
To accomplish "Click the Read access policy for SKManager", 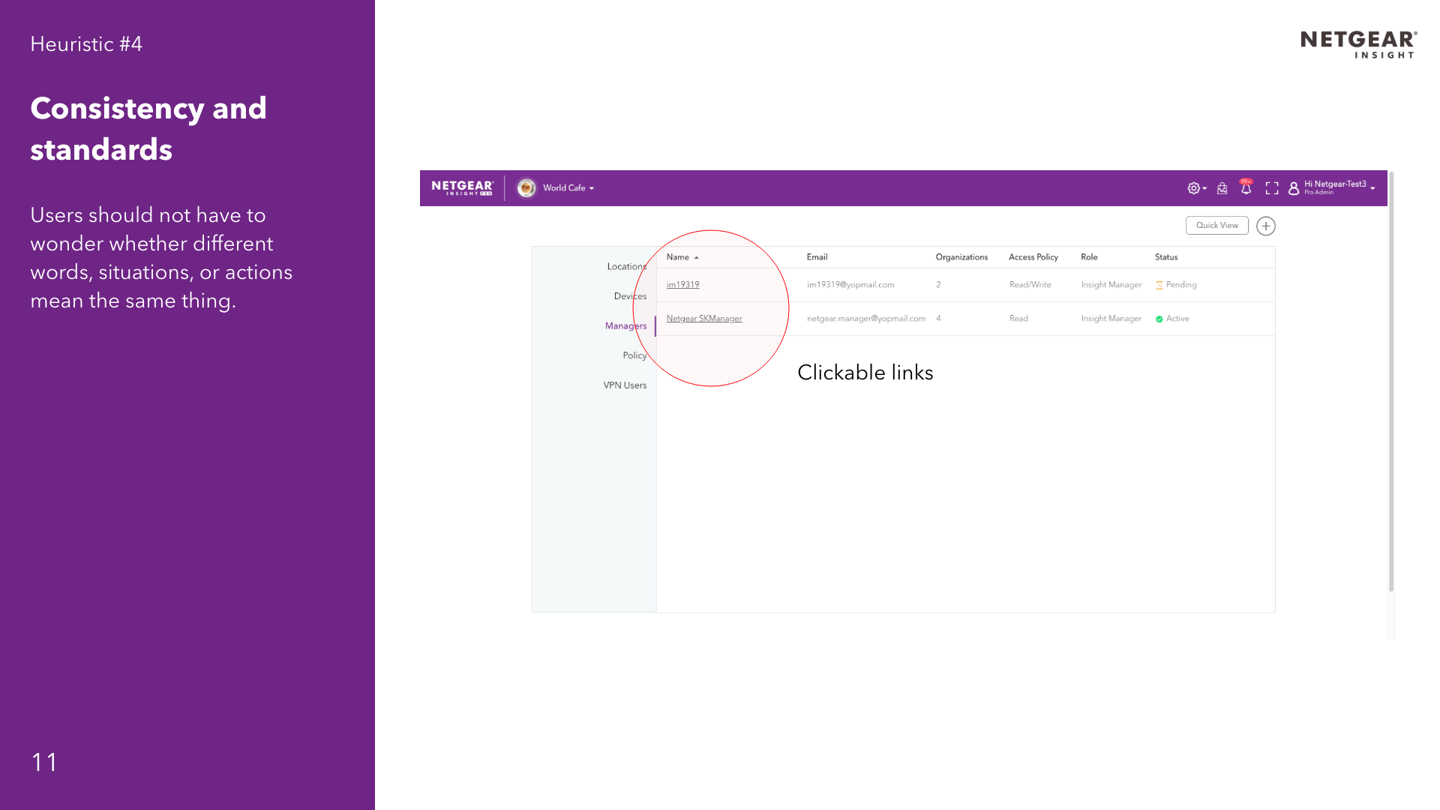I will pyautogui.click(x=1018, y=319).
